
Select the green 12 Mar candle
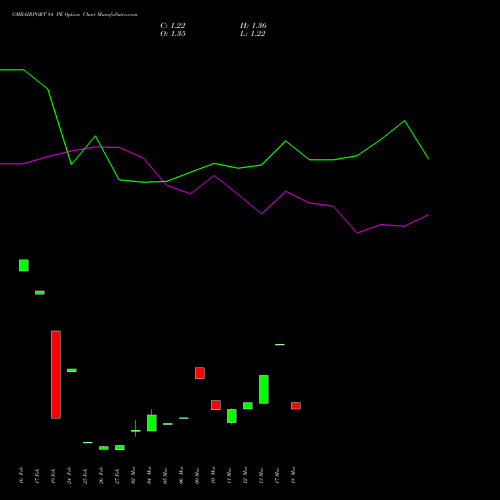pos(248,406)
